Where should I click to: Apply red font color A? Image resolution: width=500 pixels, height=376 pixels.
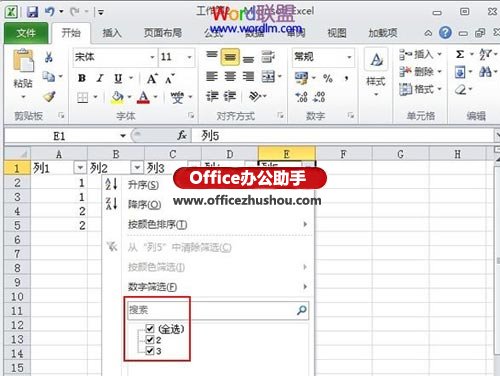coord(143,98)
